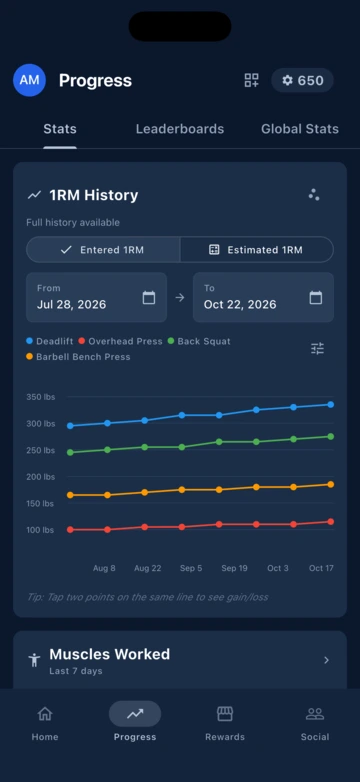Image resolution: width=360 pixels, height=782 pixels.
Task: Toggle Overhead Press legend series
Action: pos(120,341)
